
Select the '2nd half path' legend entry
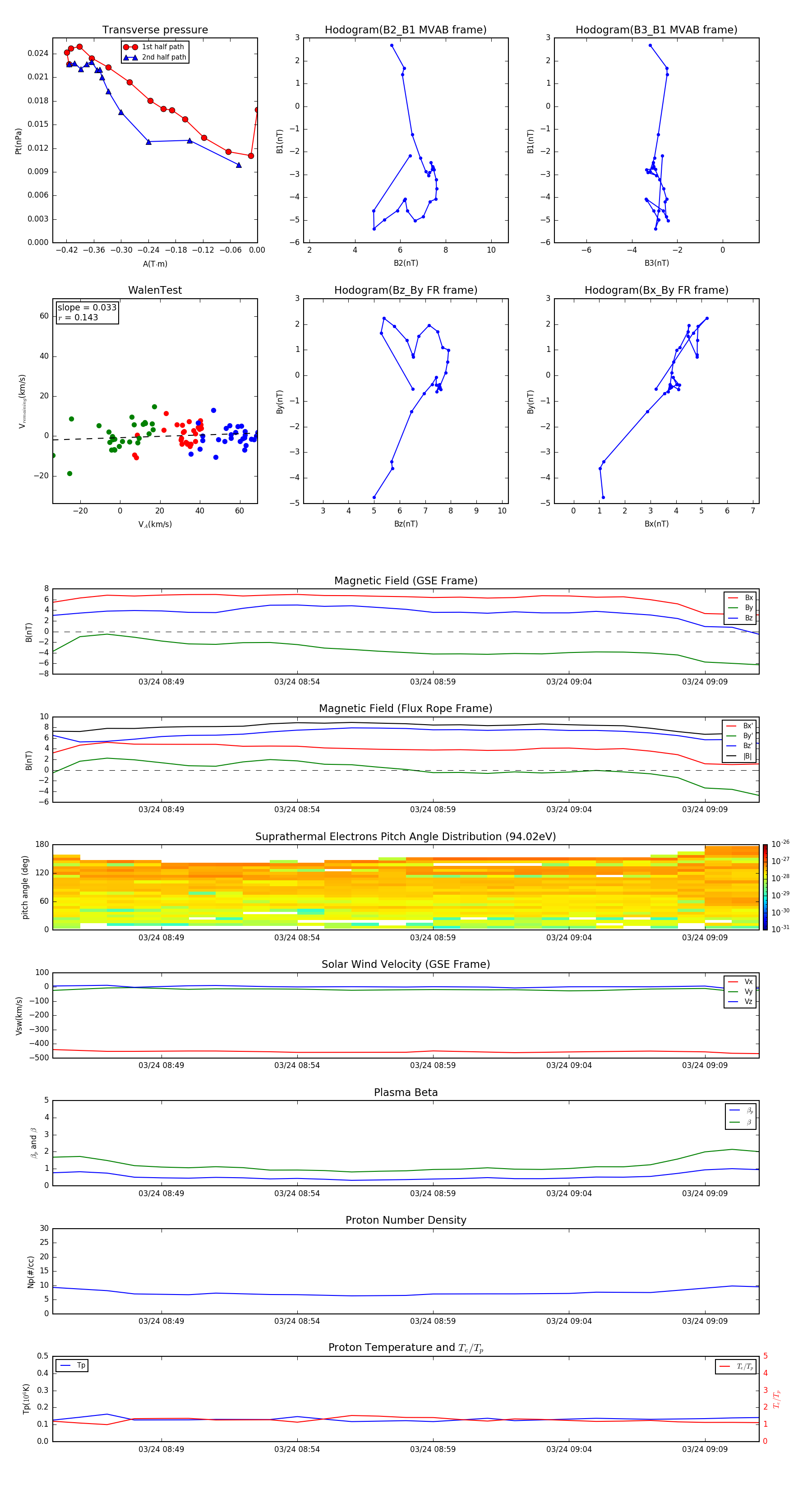click(155, 57)
